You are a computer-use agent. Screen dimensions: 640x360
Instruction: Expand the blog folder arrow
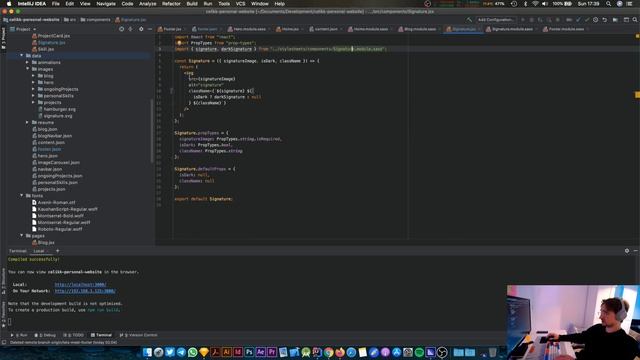coord(33,76)
